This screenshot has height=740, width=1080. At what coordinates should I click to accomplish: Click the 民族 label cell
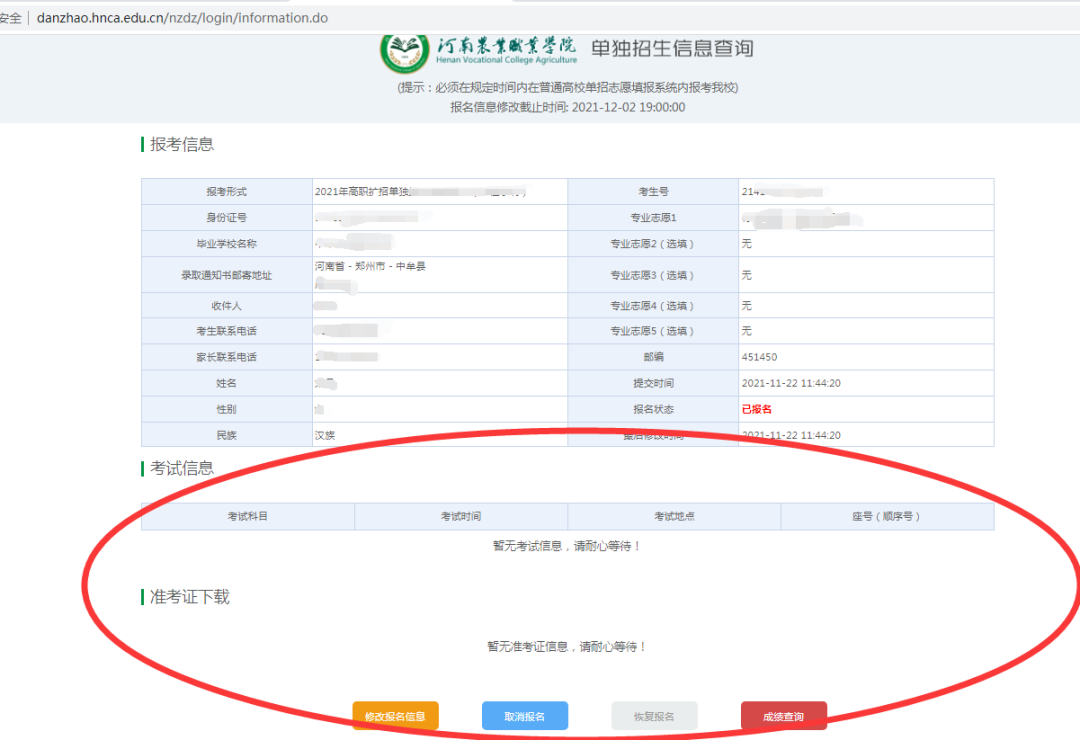click(x=227, y=435)
